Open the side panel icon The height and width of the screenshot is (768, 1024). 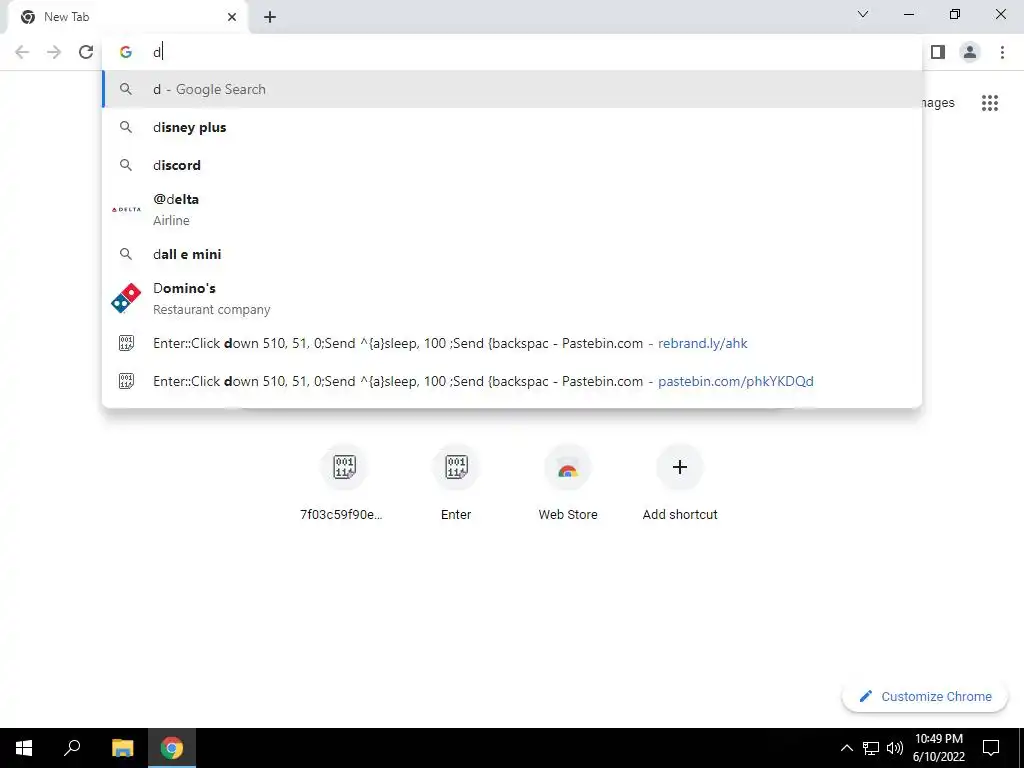pos(938,52)
